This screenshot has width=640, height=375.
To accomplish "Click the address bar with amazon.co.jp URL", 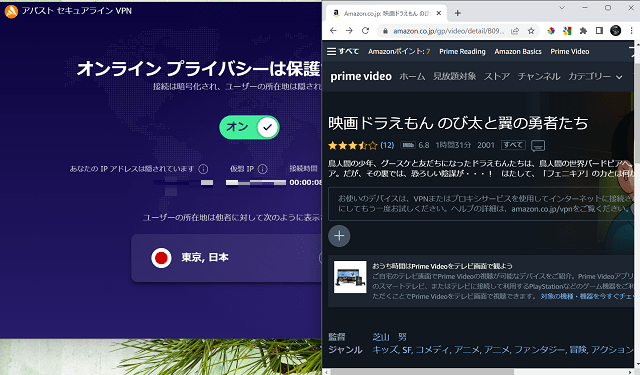I will (448, 31).
